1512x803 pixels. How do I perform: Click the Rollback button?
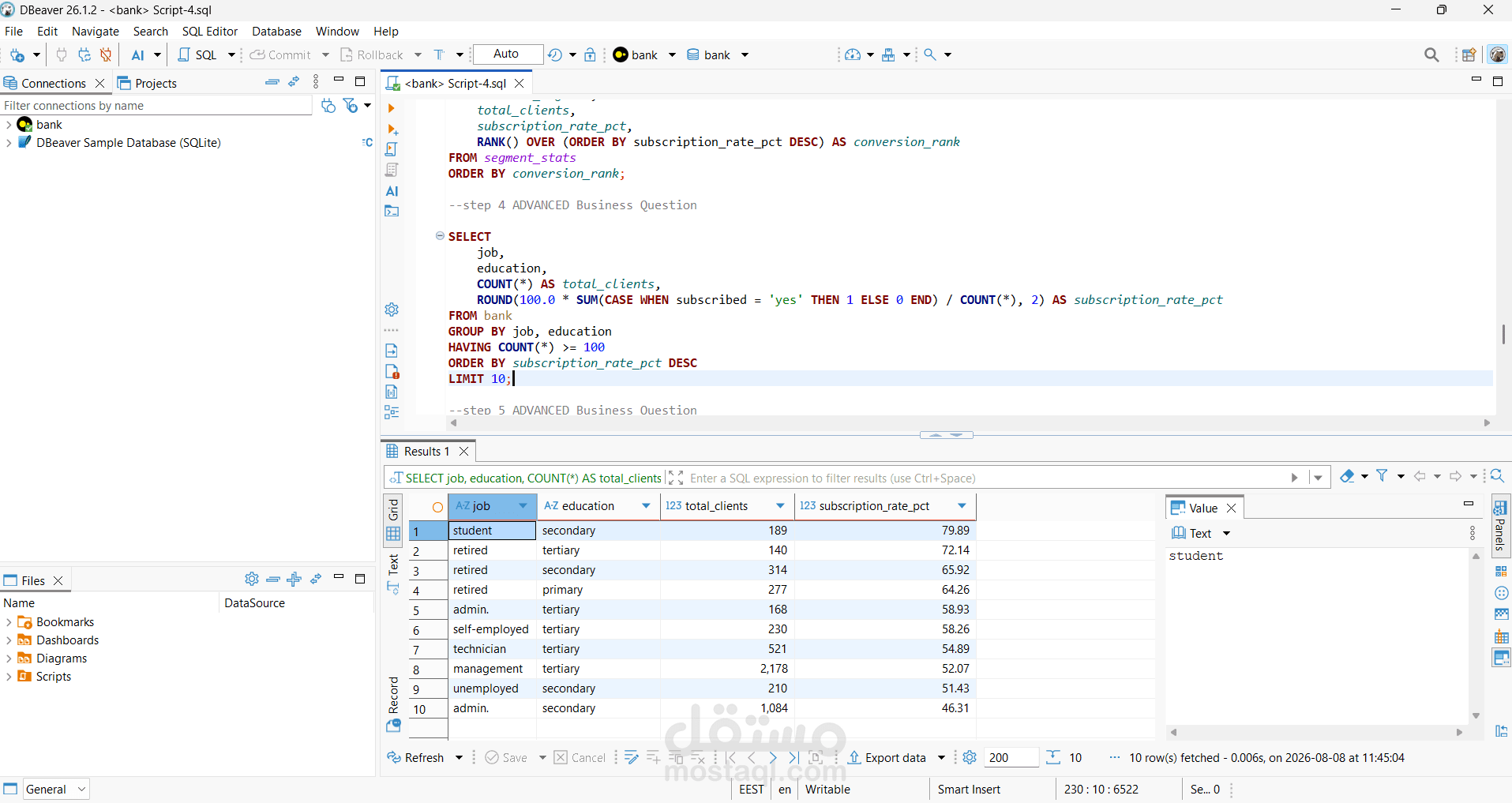372,55
